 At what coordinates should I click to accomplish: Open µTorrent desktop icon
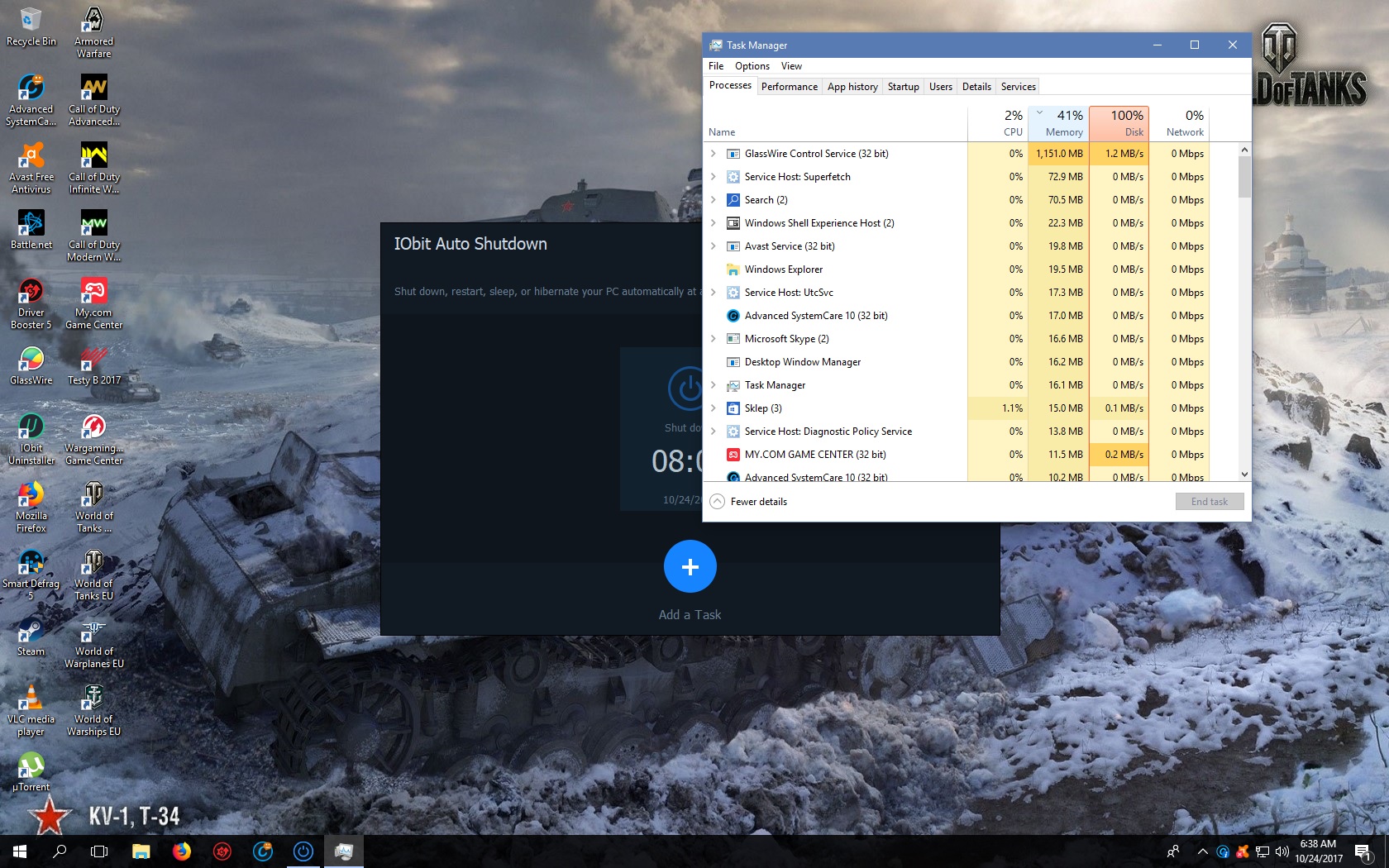click(x=31, y=770)
